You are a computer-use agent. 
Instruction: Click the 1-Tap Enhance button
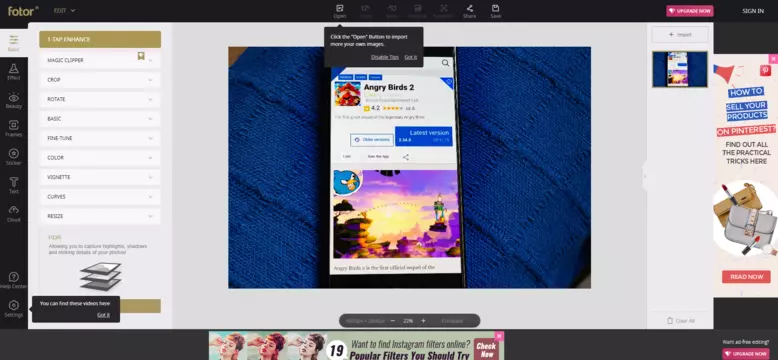click(x=100, y=39)
